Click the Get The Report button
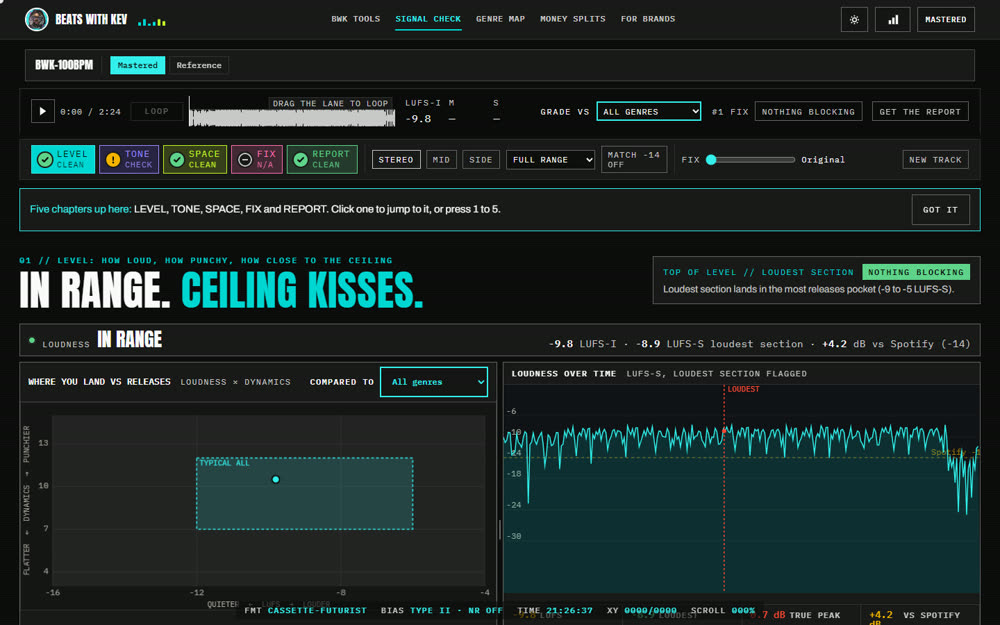Viewport: 1000px width, 625px height. [x=920, y=111]
